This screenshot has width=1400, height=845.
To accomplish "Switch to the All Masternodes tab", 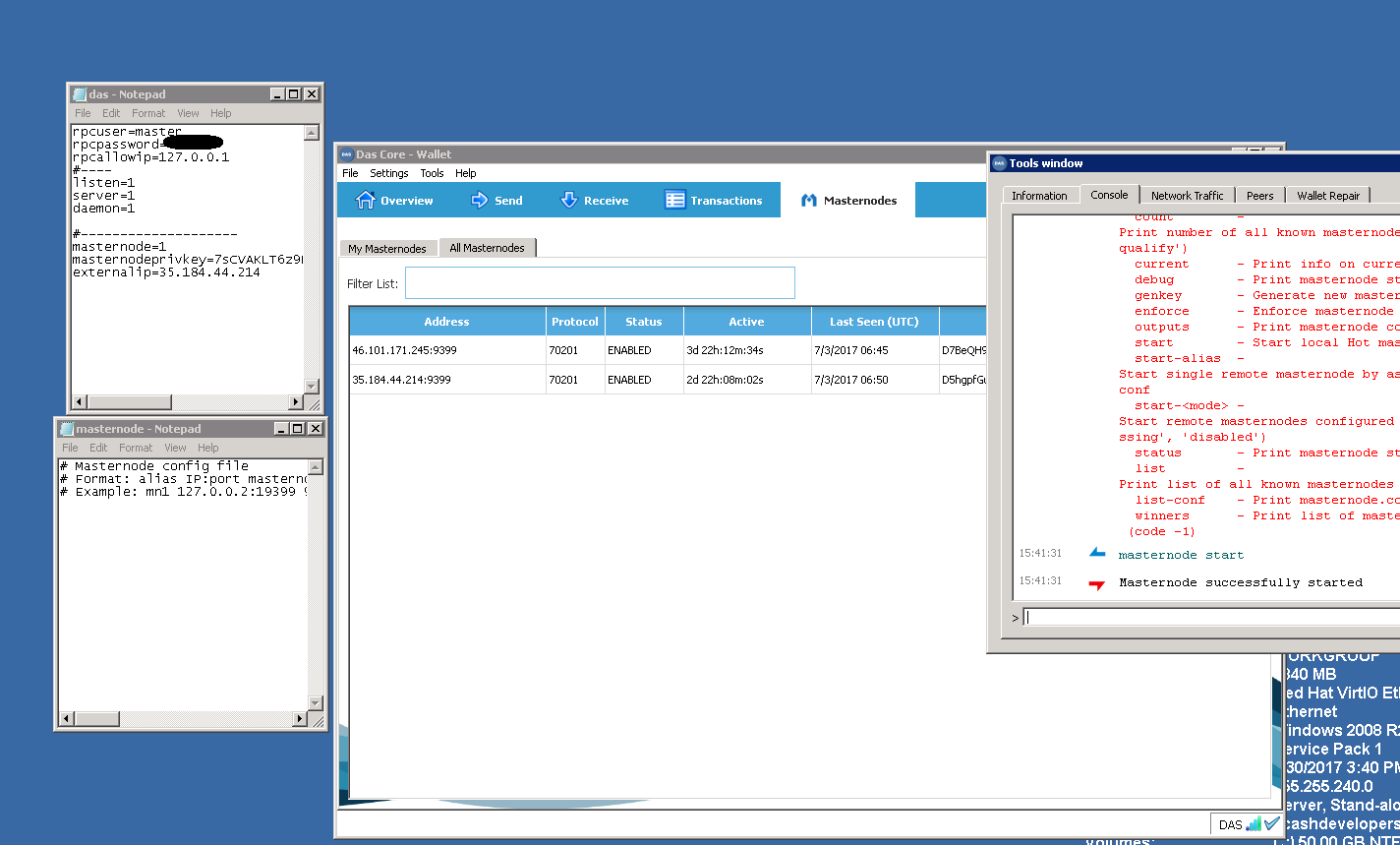I will (x=487, y=248).
